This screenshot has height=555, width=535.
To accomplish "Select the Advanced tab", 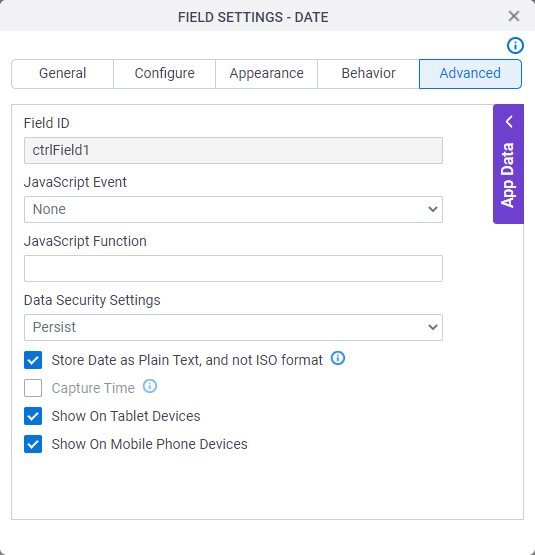I will coord(470,74).
